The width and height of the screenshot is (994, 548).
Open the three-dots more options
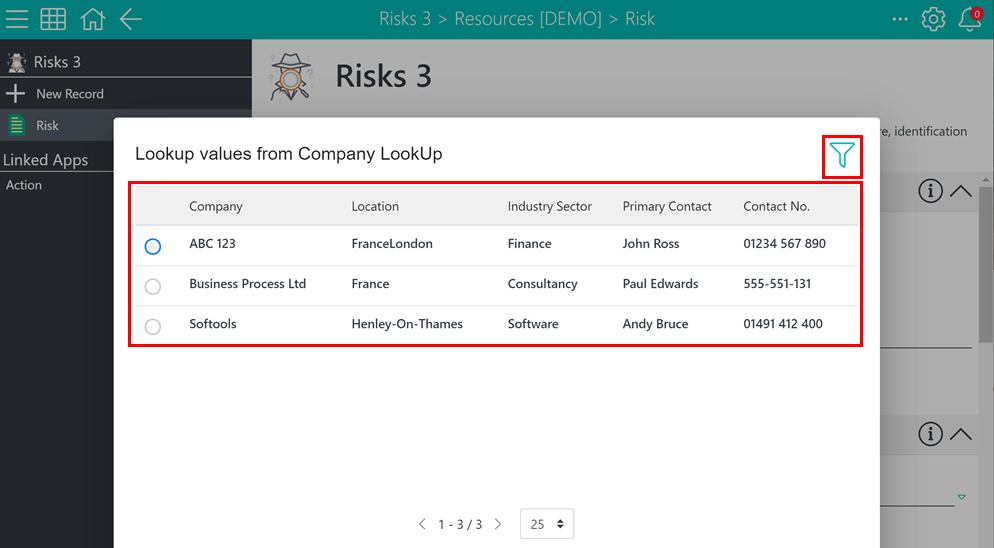(x=900, y=19)
